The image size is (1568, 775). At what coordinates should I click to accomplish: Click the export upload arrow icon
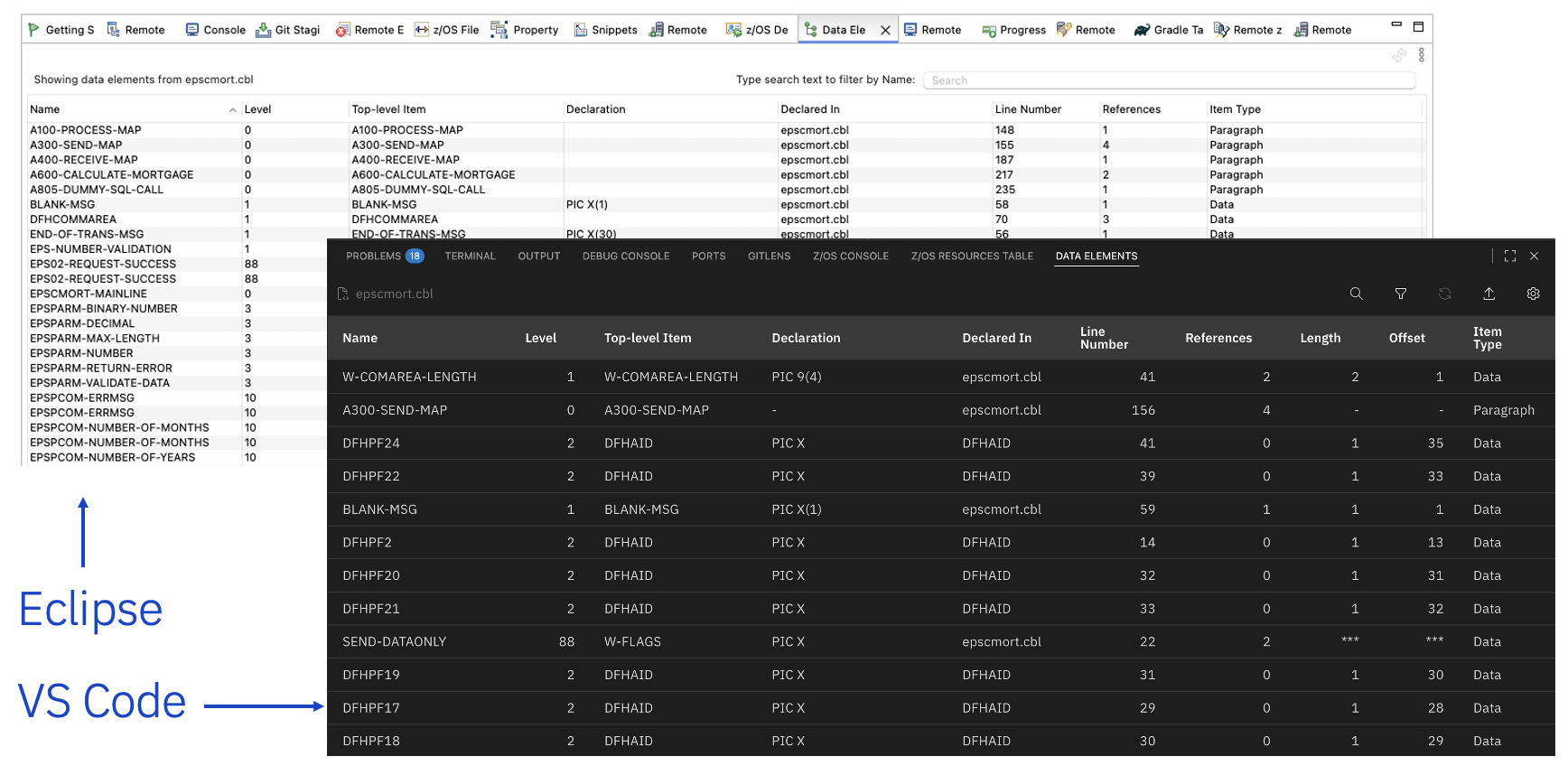[1489, 294]
